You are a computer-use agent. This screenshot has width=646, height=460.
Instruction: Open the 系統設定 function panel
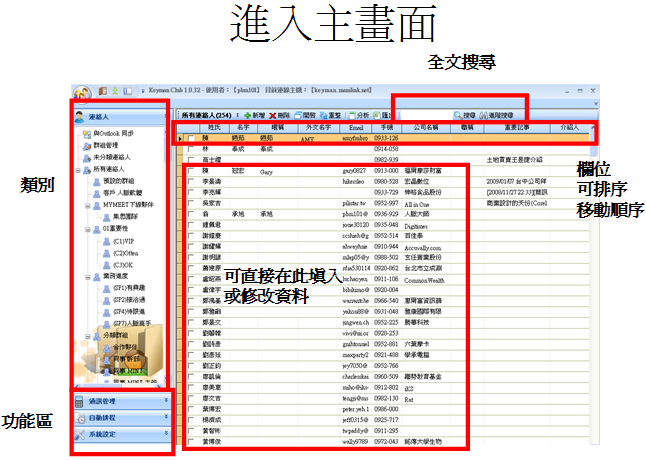click(122, 434)
